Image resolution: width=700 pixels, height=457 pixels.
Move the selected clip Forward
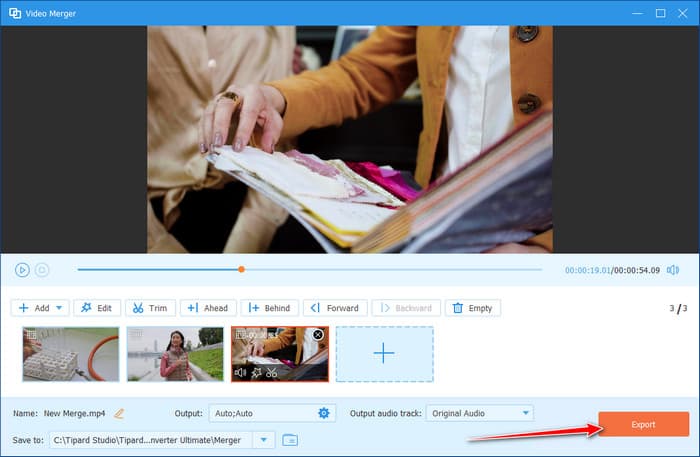click(x=335, y=308)
